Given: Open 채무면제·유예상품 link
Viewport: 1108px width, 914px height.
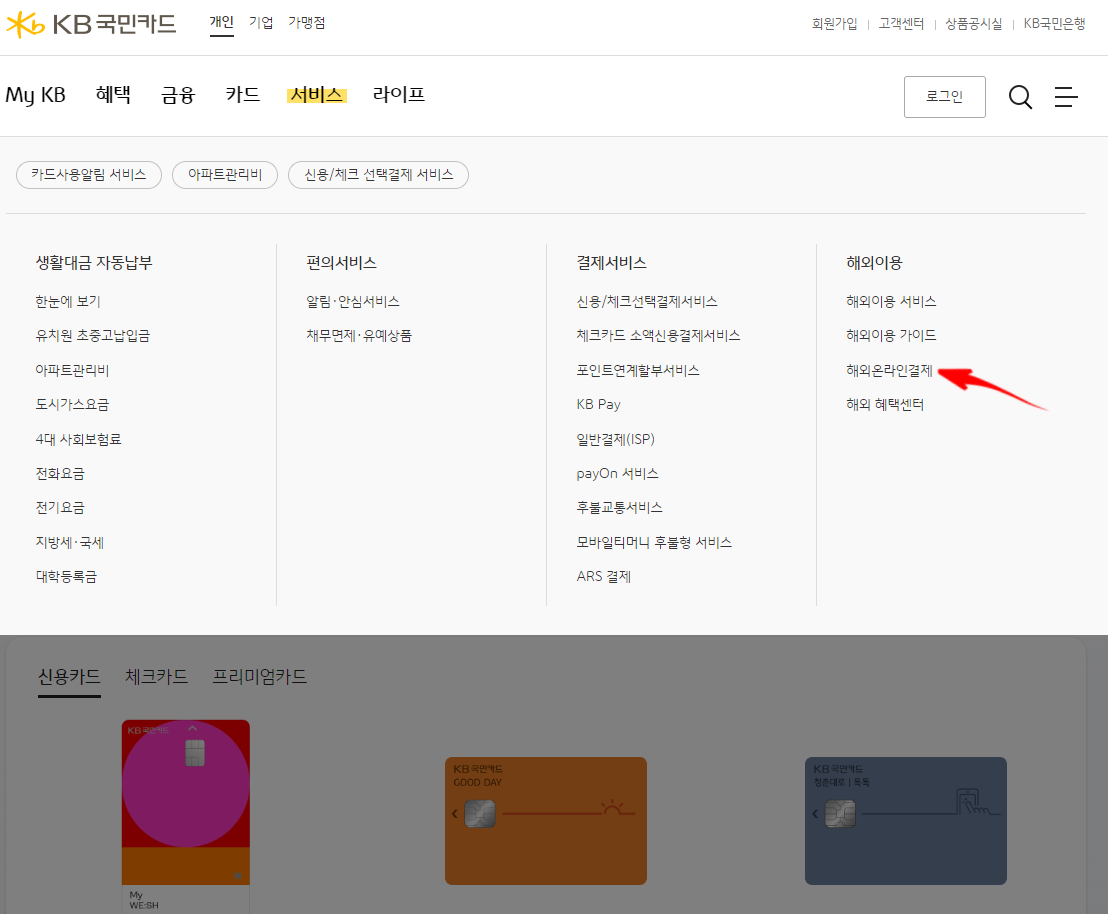Looking at the screenshot, I should 359,336.
